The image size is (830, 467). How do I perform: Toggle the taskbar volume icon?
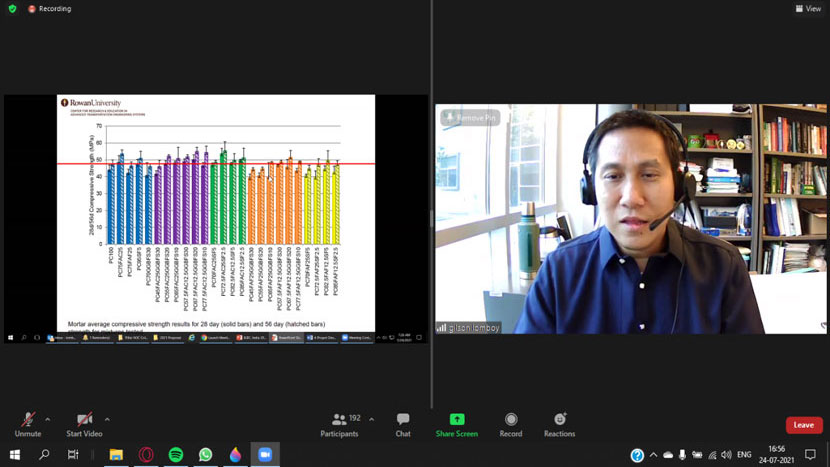[x=726, y=455]
